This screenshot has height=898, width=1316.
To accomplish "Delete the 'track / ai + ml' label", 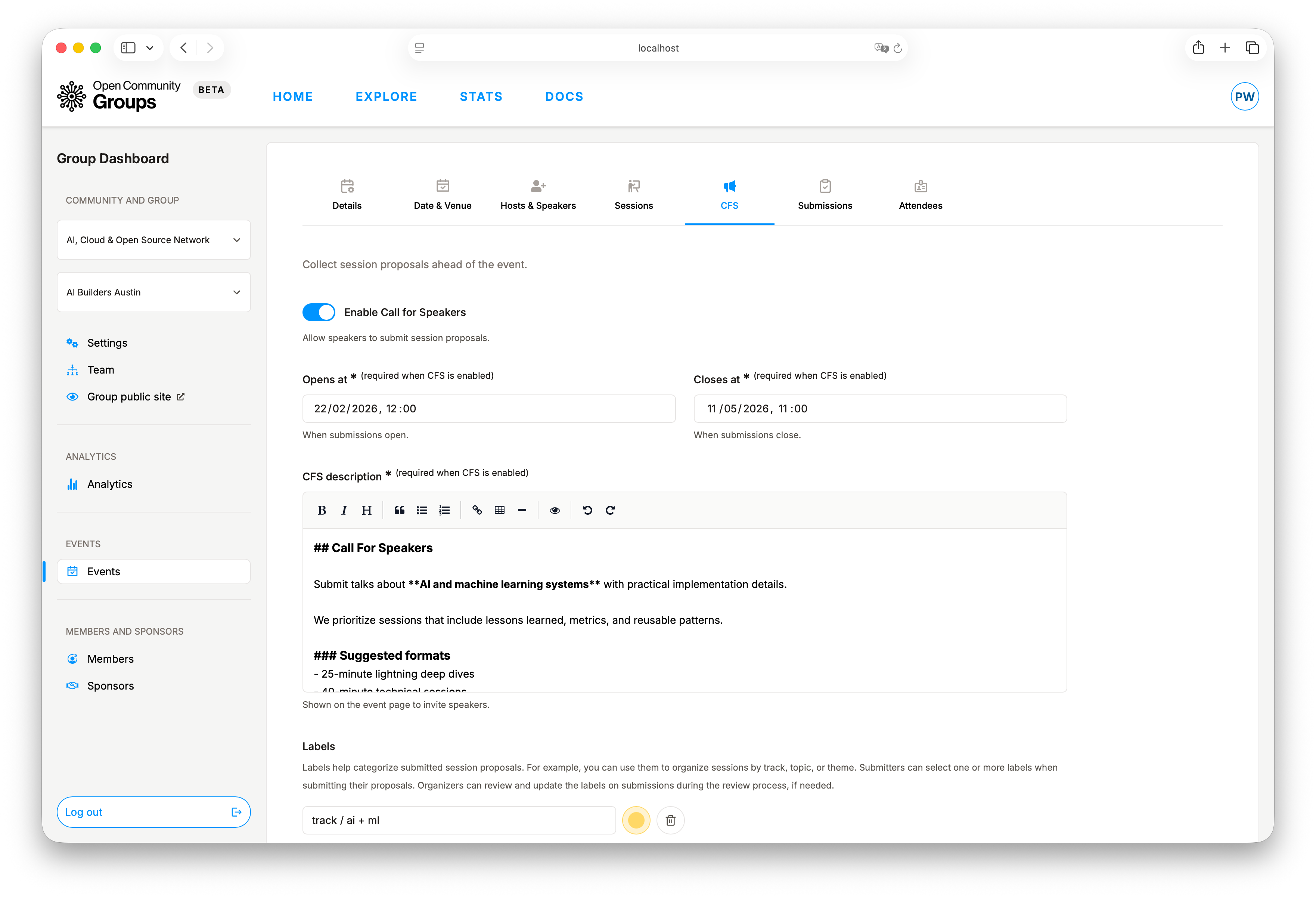I will tap(670, 820).
